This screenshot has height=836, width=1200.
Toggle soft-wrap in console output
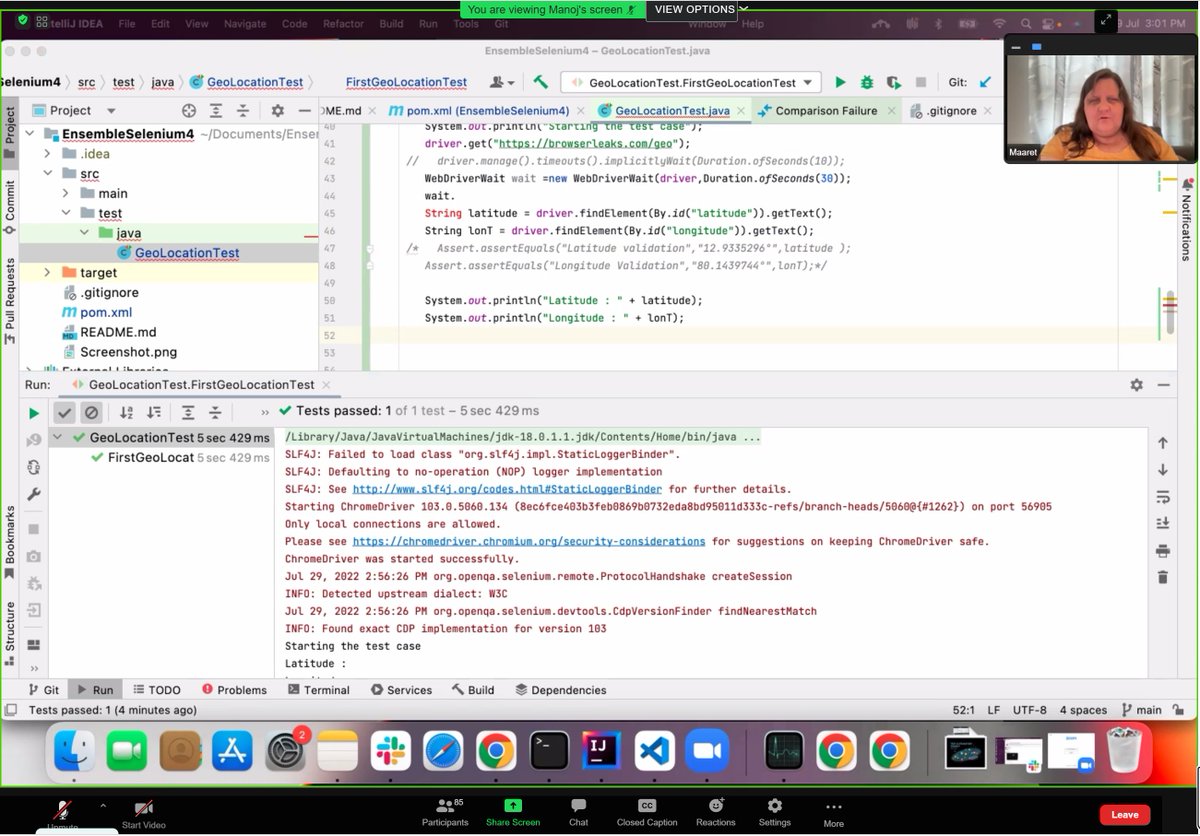(1162, 497)
